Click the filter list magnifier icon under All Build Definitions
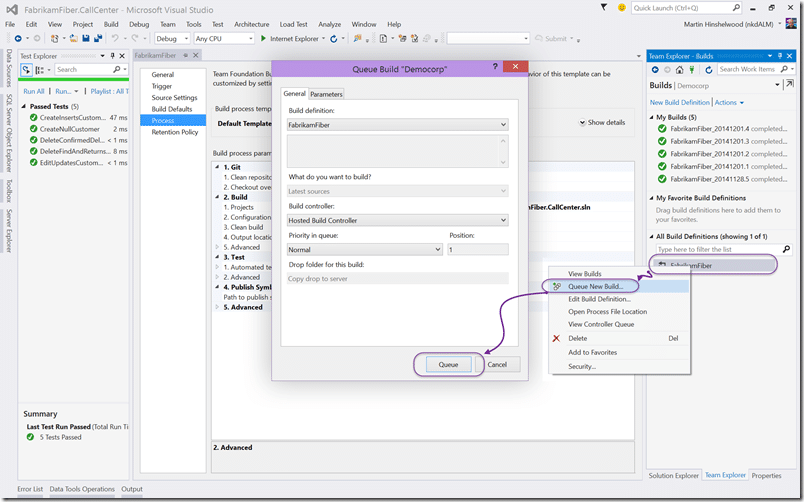Screen dimensions: 804x502 click(787, 249)
